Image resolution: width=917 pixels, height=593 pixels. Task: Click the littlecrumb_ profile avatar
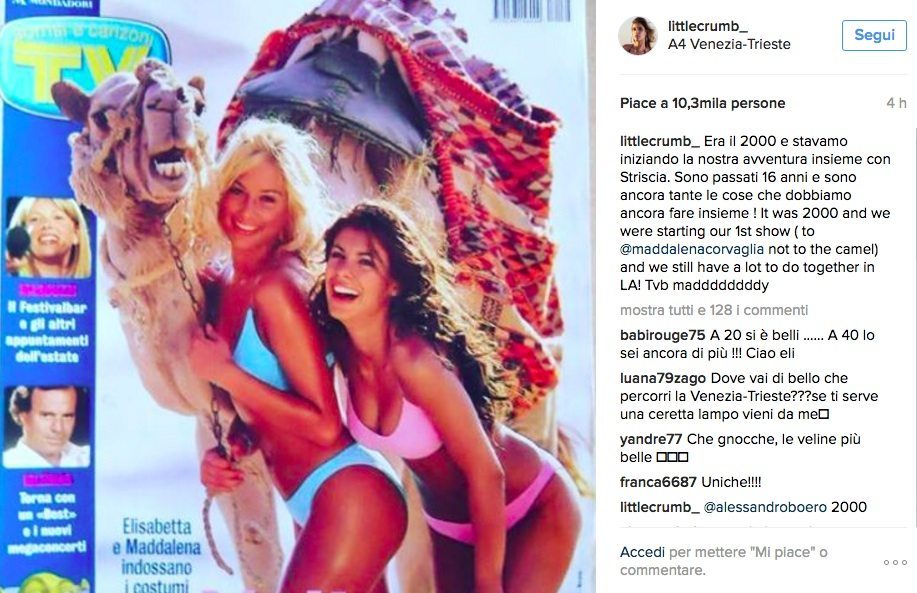[637, 36]
